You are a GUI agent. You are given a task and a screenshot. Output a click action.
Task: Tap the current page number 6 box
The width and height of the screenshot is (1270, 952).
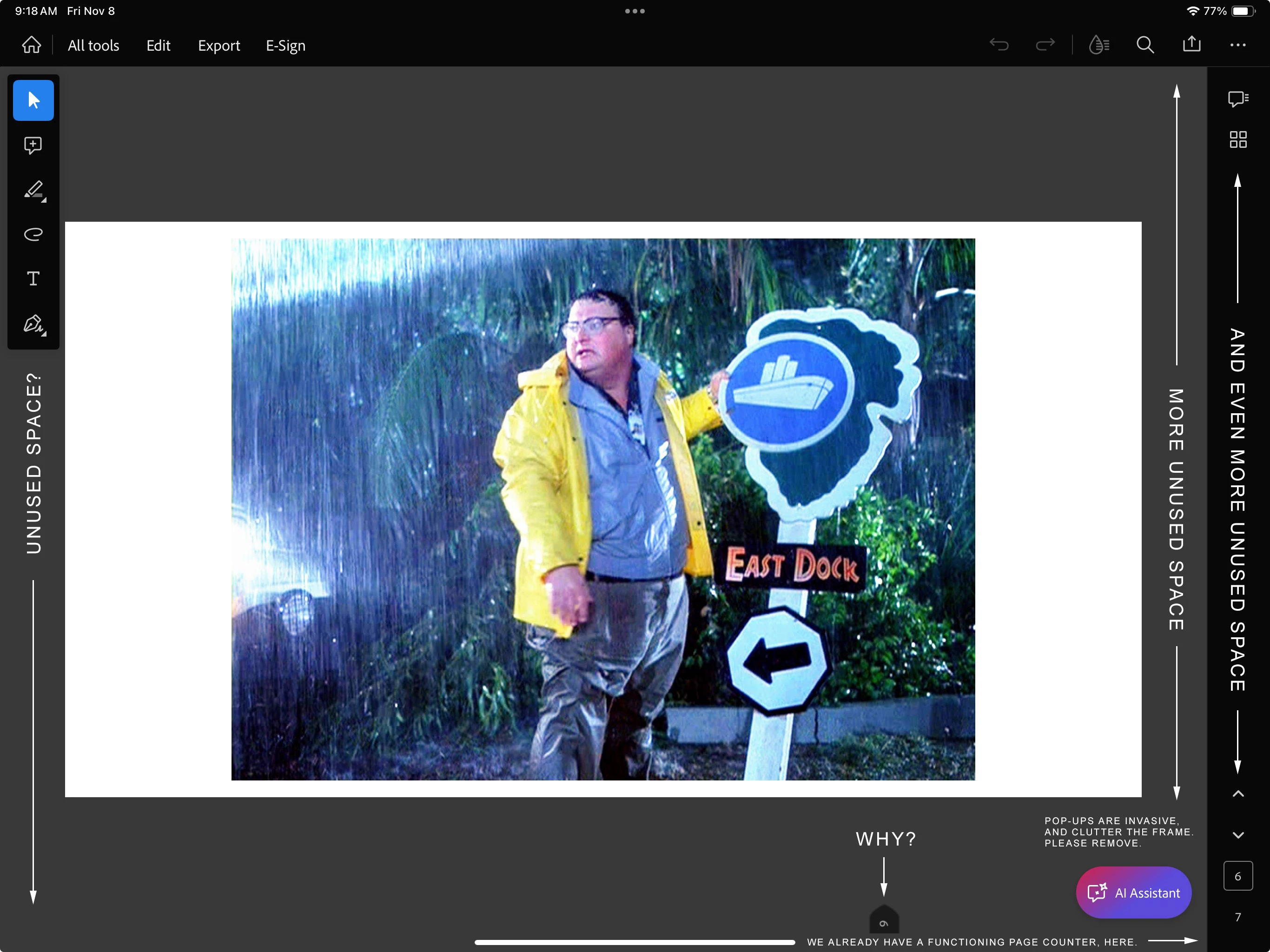click(x=1238, y=876)
